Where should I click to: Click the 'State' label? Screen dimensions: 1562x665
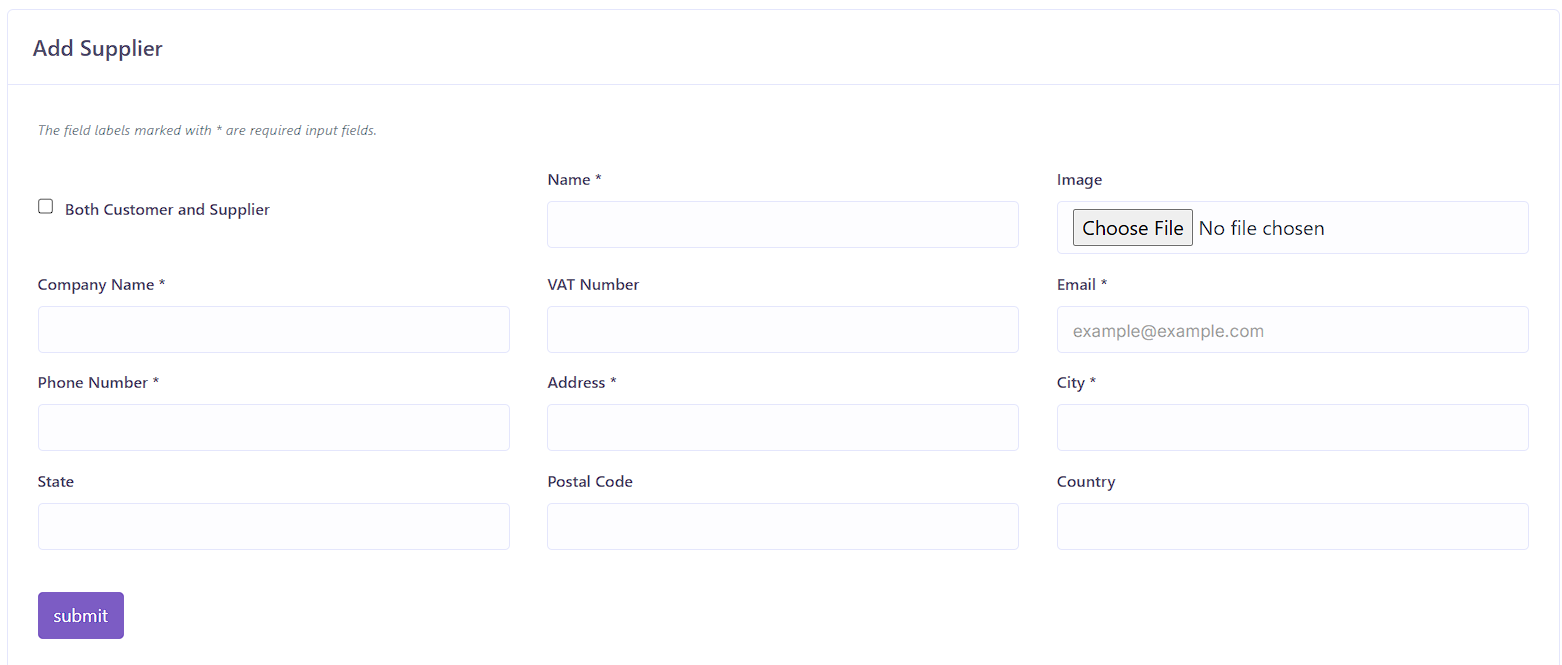coord(56,482)
